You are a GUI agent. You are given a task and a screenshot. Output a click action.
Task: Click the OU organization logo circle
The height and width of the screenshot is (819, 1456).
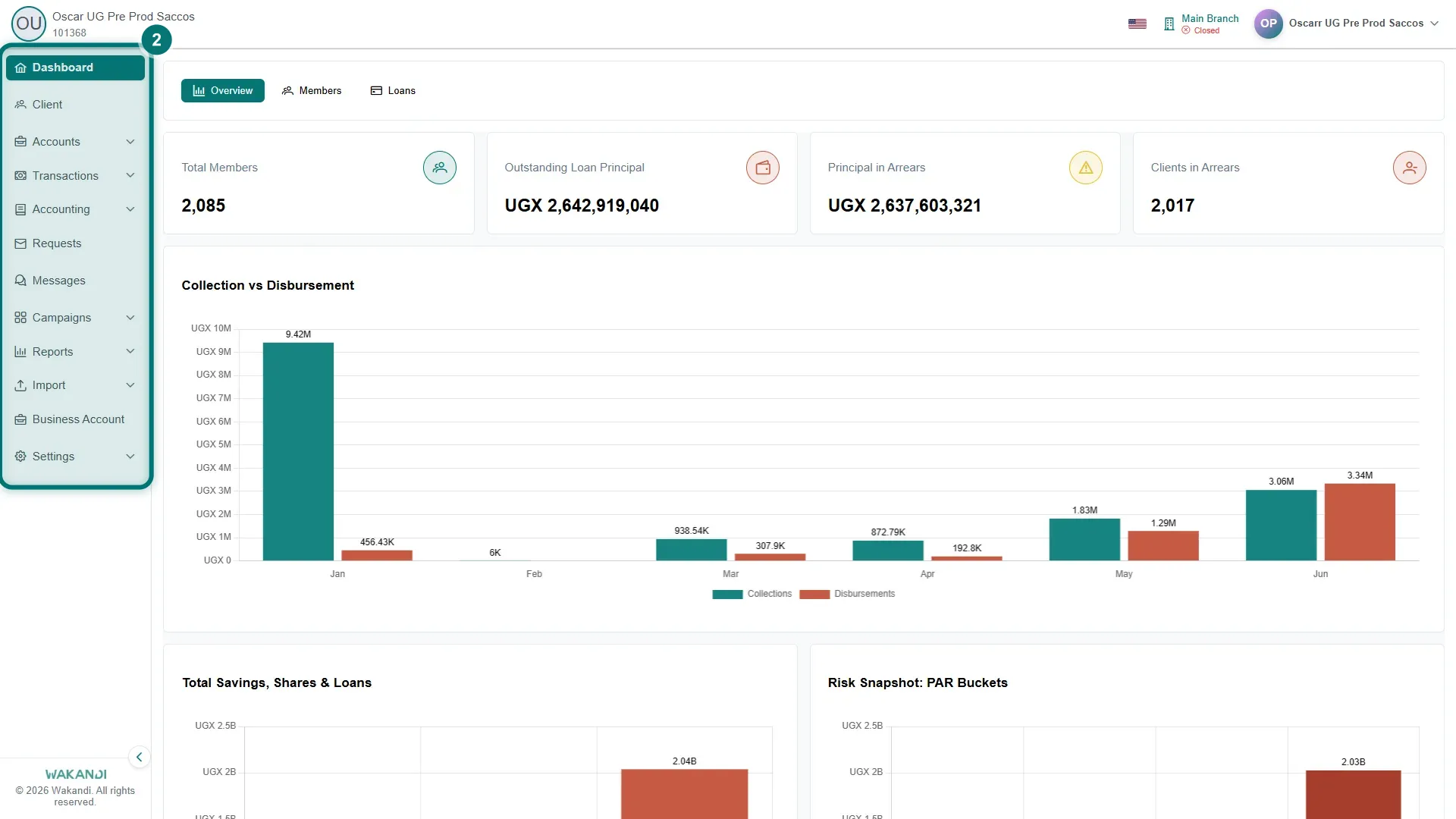coord(29,24)
